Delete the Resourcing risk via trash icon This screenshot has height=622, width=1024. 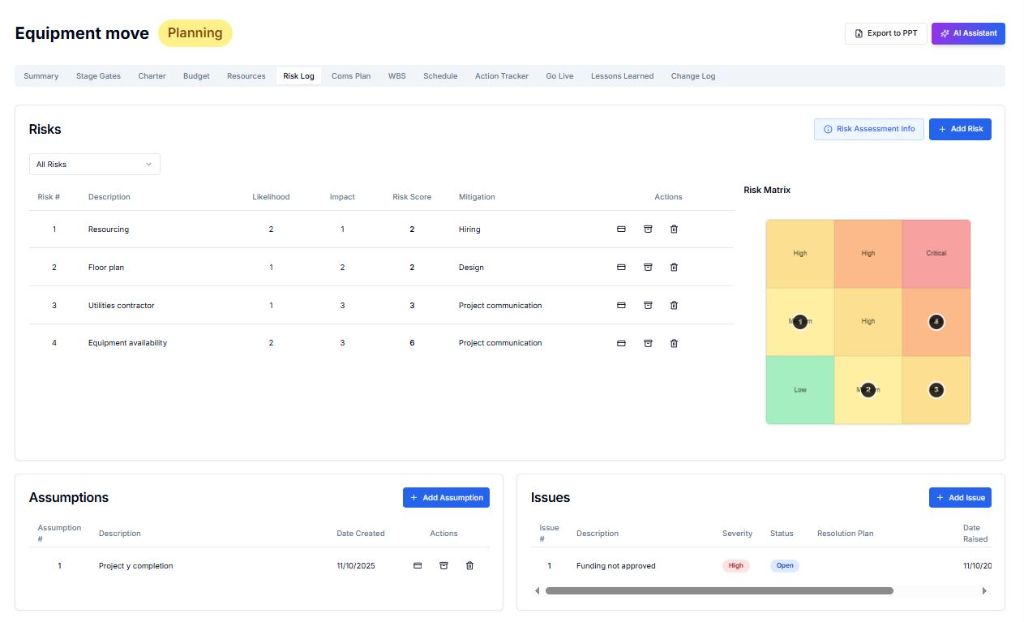point(673,229)
